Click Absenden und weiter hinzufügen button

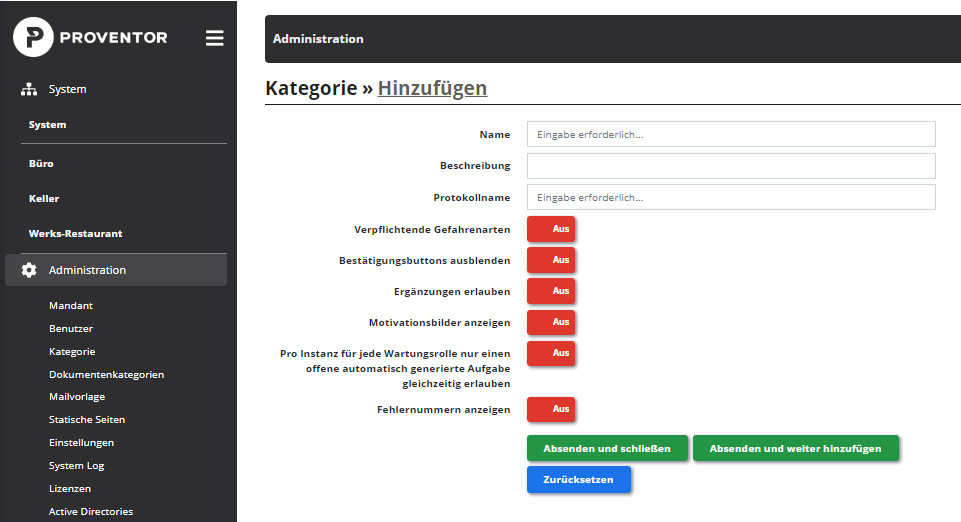(796, 448)
